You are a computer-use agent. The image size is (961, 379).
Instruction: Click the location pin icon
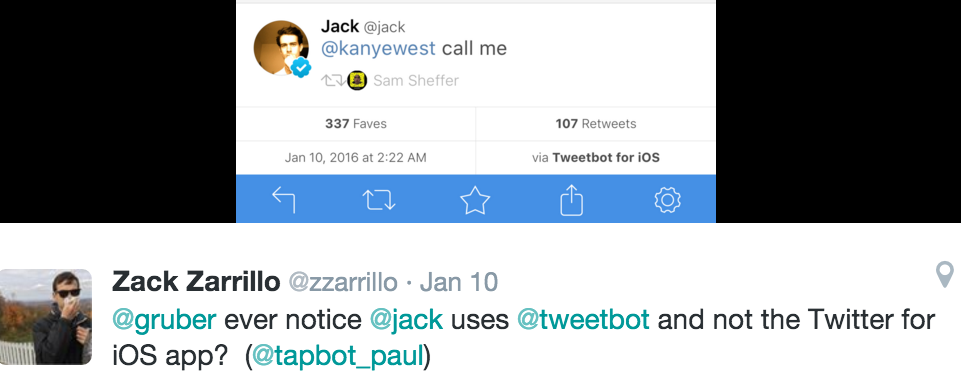(945, 274)
